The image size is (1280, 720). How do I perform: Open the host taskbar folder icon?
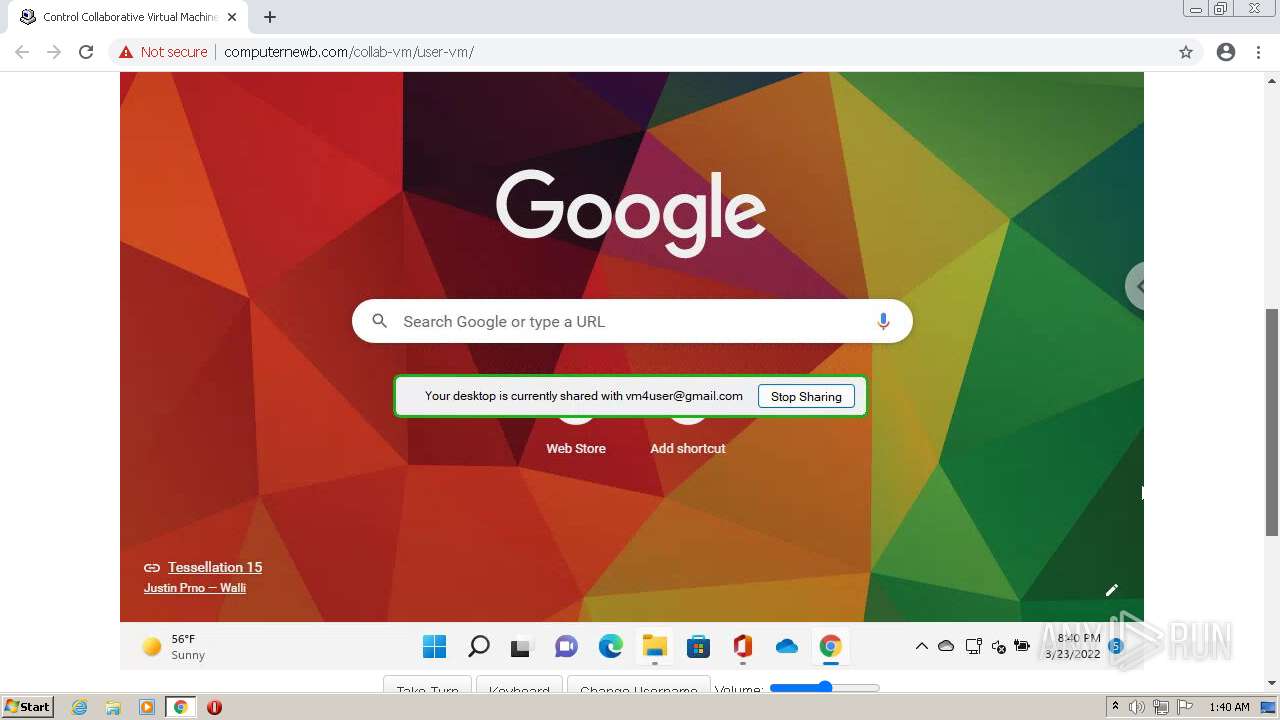click(113, 707)
